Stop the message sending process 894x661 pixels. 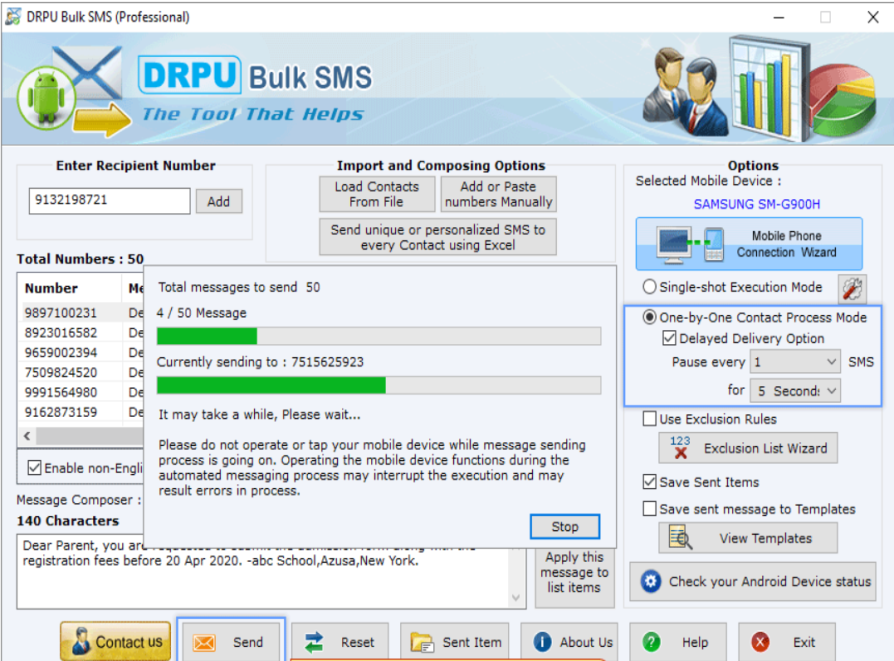click(565, 527)
